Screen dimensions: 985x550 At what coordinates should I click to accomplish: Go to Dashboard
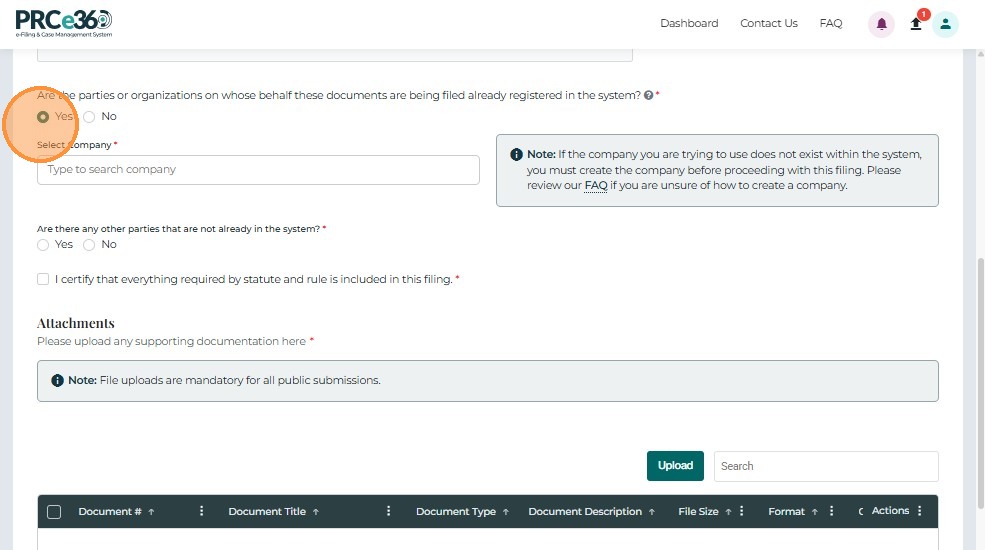pos(689,23)
